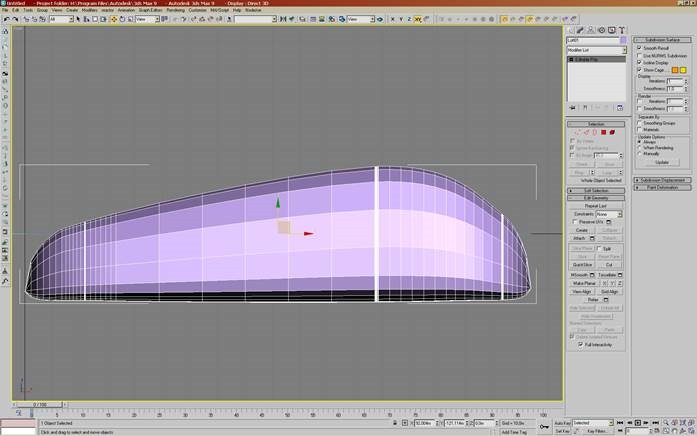Click the Make Planar button
697x436 pixels.
click(x=586, y=283)
